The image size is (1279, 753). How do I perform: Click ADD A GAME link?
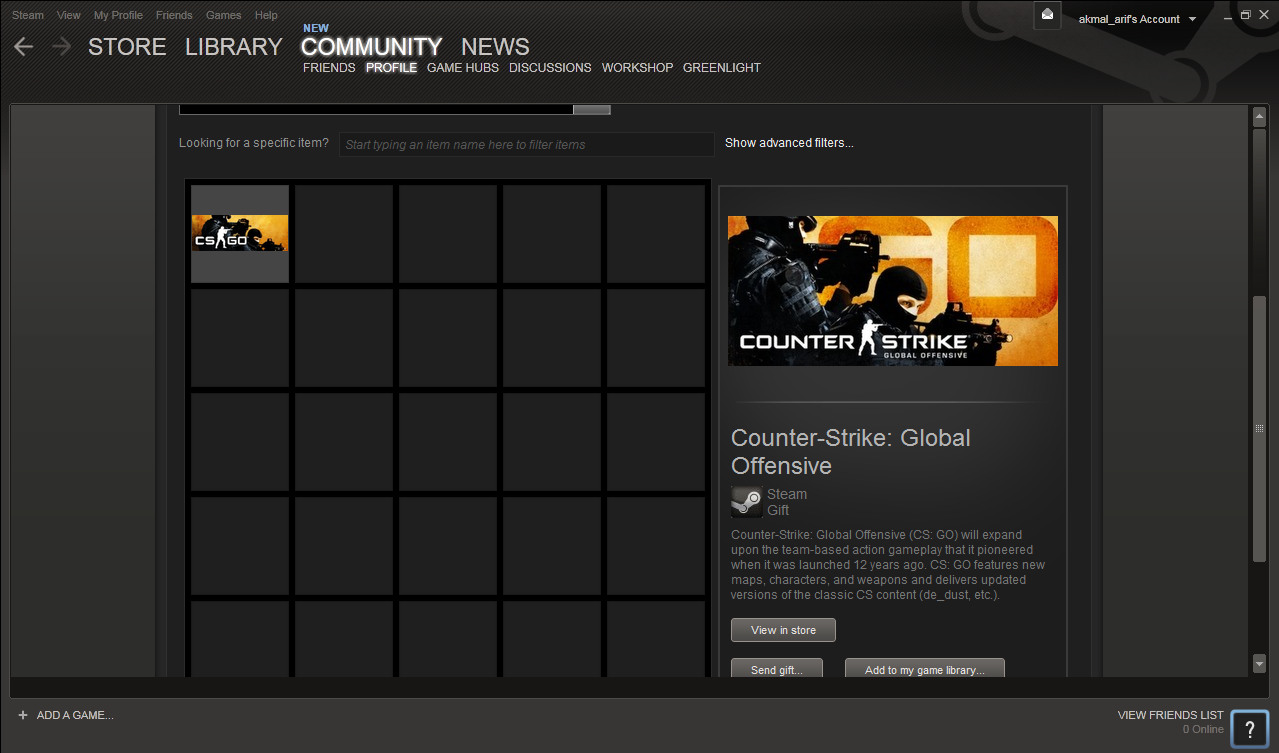click(x=75, y=715)
